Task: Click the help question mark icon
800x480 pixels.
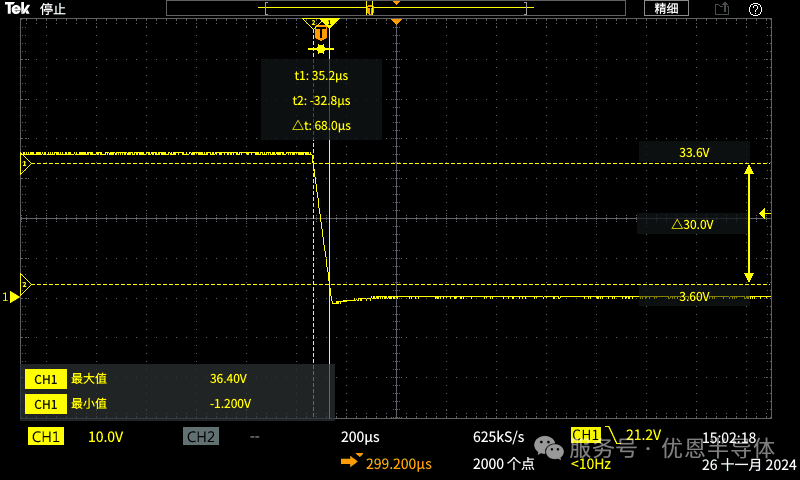Action: [755, 9]
